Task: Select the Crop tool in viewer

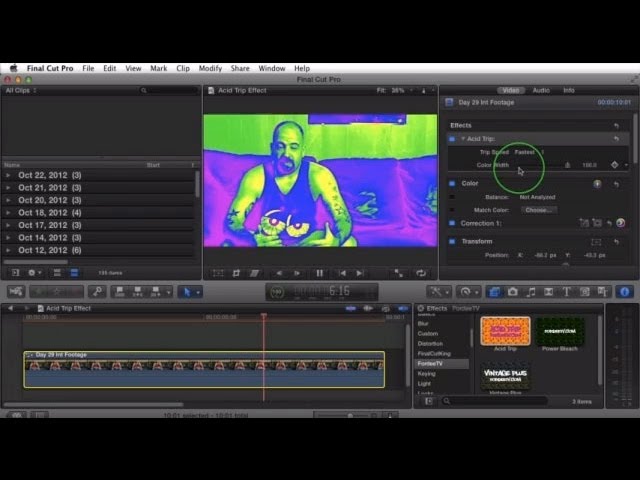Action: [x=236, y=273]
